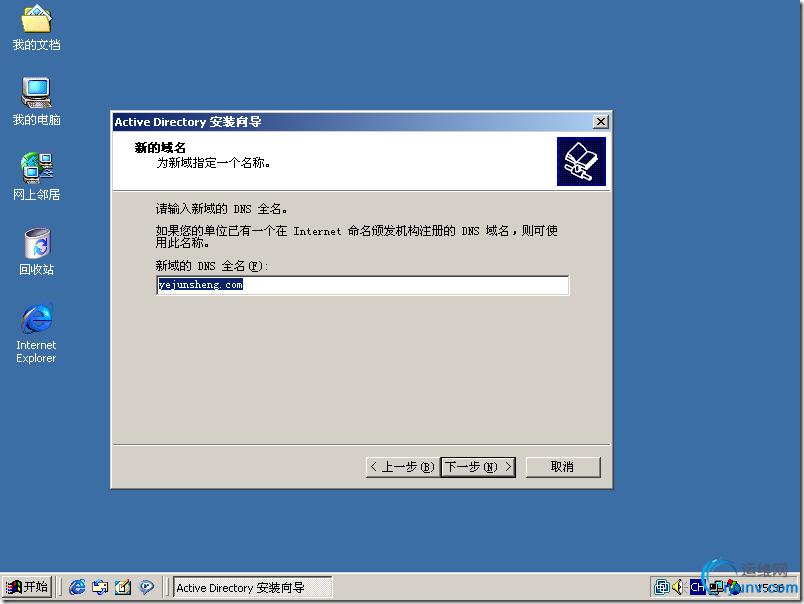Click the volume speaker tray icon

tap(678, 587)
